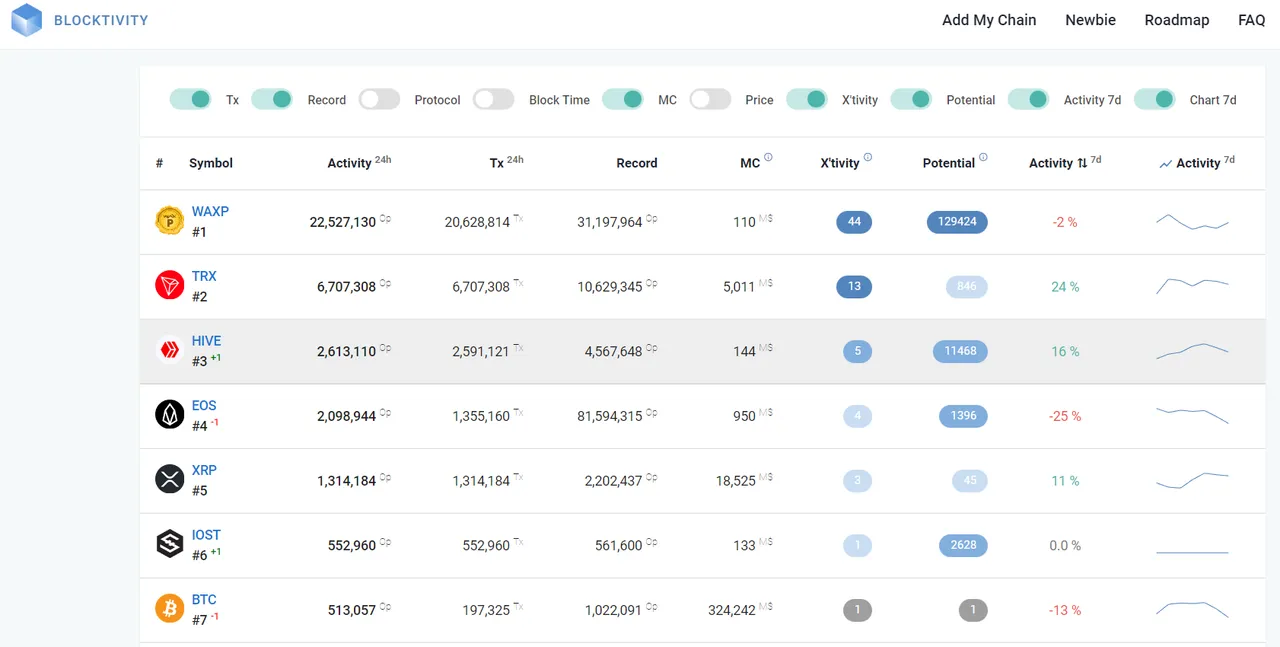The width and height of the screenshot is (1280, 647).
Task: Click the BTC gray X'tivity badge
Action: click(x=857, y=610)
